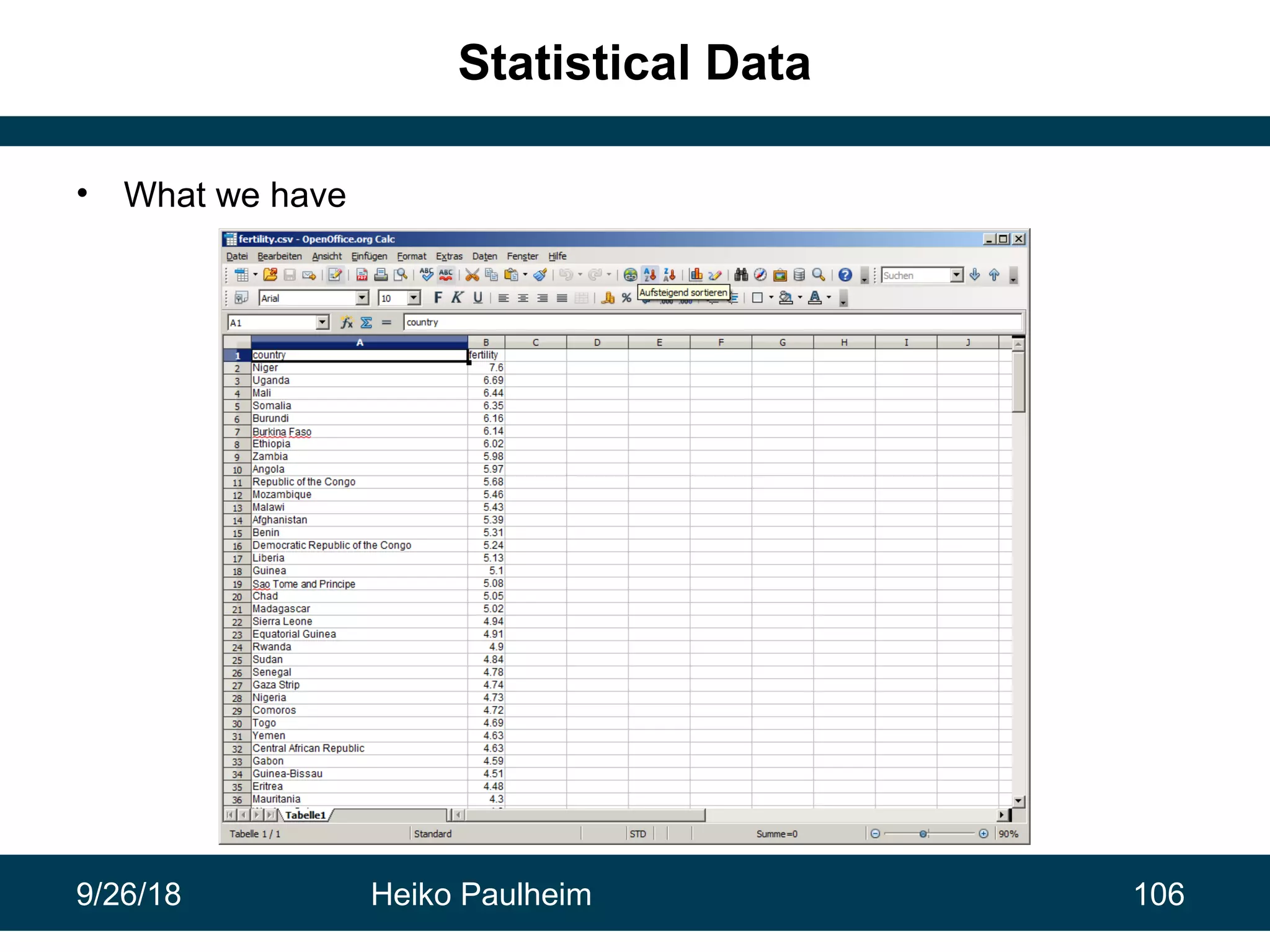
Task: Find previous with up arrow icon
Action: click(x=994, y=275)
